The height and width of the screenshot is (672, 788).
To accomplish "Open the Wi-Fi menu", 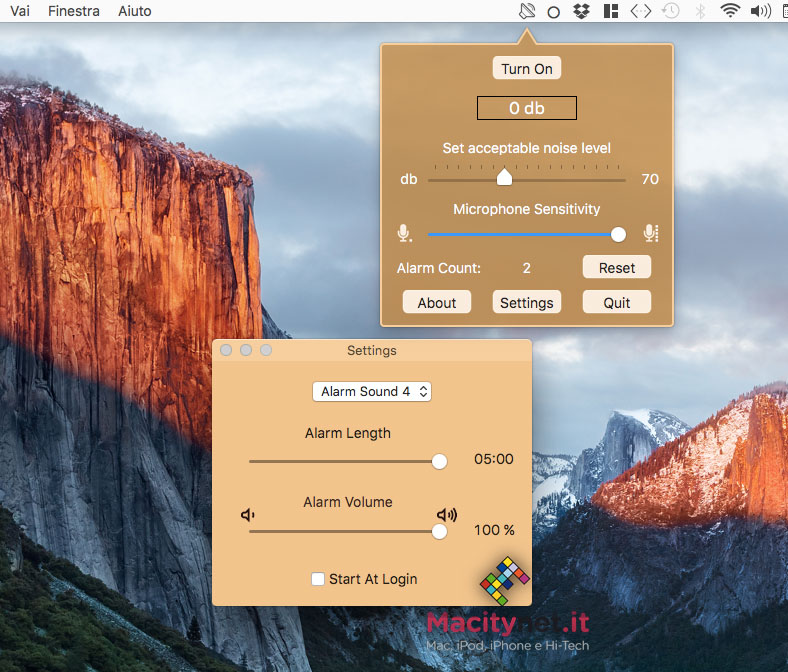I will pos(730,11).
